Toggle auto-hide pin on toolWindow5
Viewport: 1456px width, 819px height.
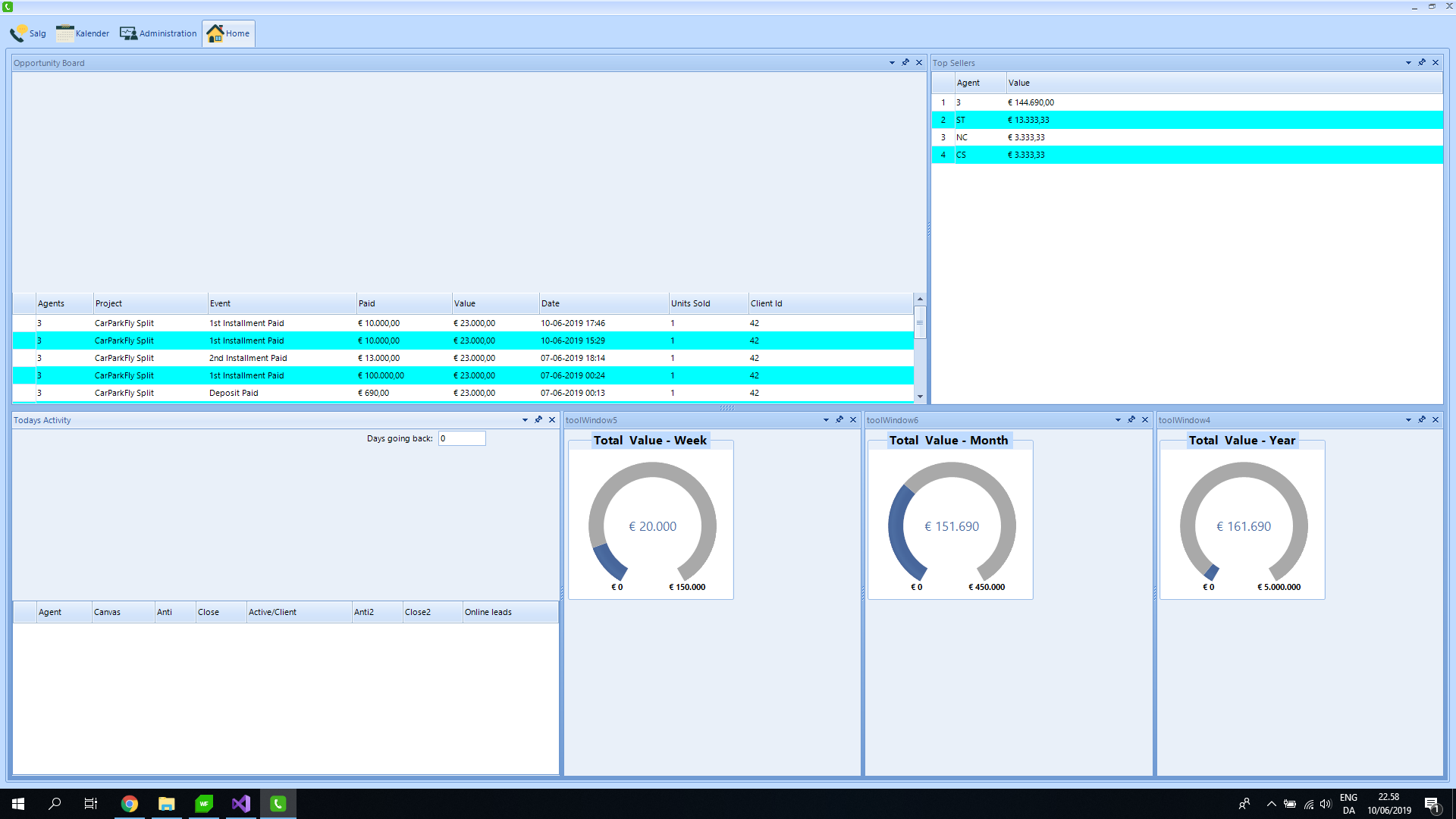(x=839, y=420)
